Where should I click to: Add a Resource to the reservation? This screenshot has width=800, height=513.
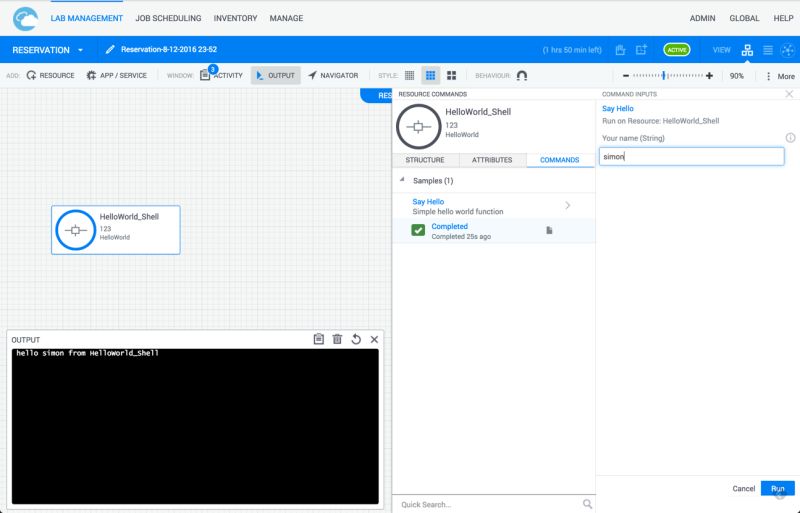50,76
